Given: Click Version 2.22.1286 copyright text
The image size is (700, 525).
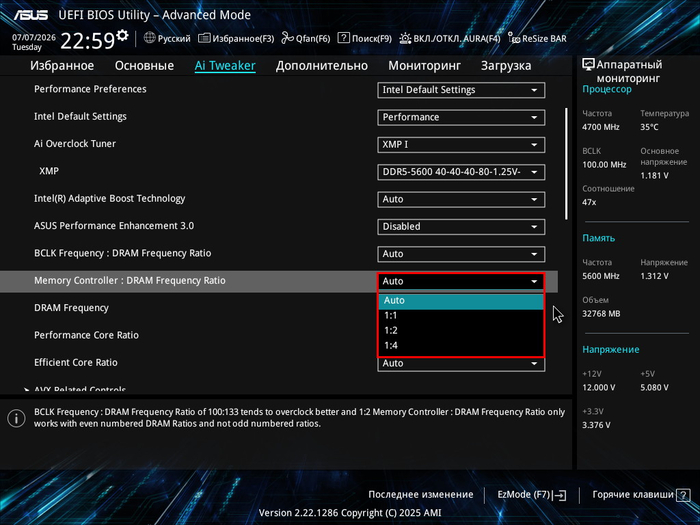Looking at the screenshot, I should 350,513.
